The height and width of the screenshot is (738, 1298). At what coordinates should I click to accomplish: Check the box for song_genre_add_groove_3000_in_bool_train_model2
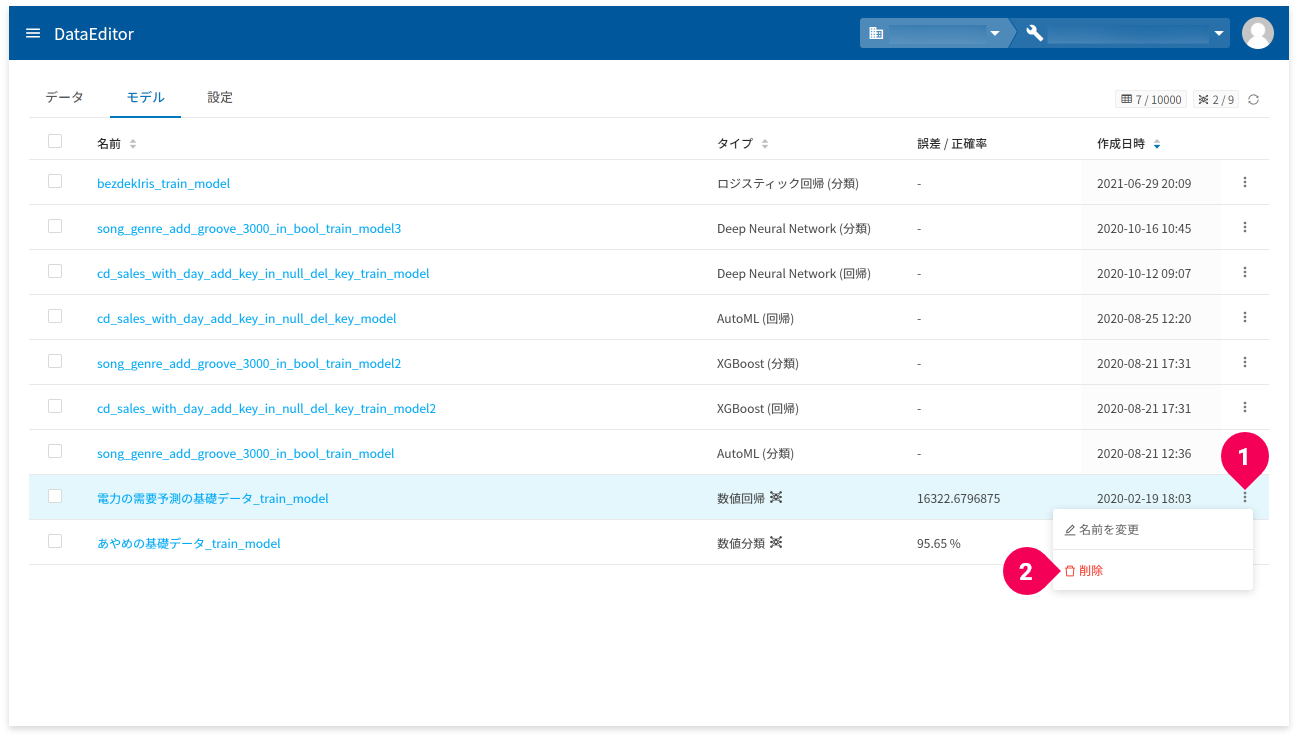[x=55, y=361]
